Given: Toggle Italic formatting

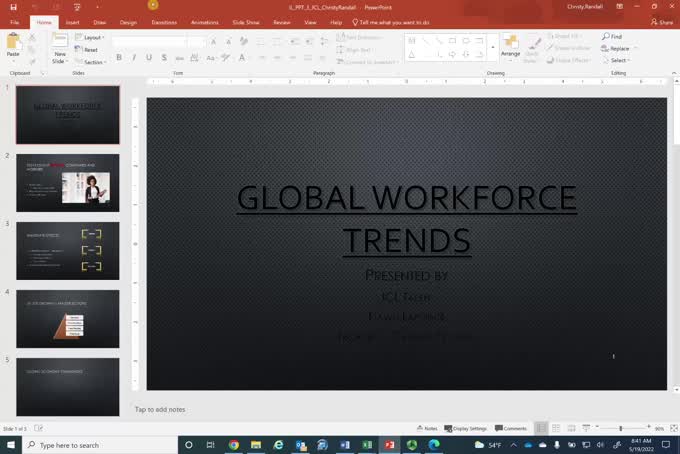Looking at the screenshot, I should coord(134,57).
